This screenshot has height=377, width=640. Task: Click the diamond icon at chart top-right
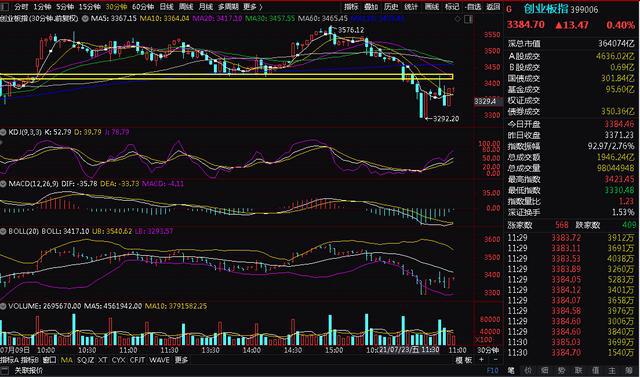coord(458,19)
